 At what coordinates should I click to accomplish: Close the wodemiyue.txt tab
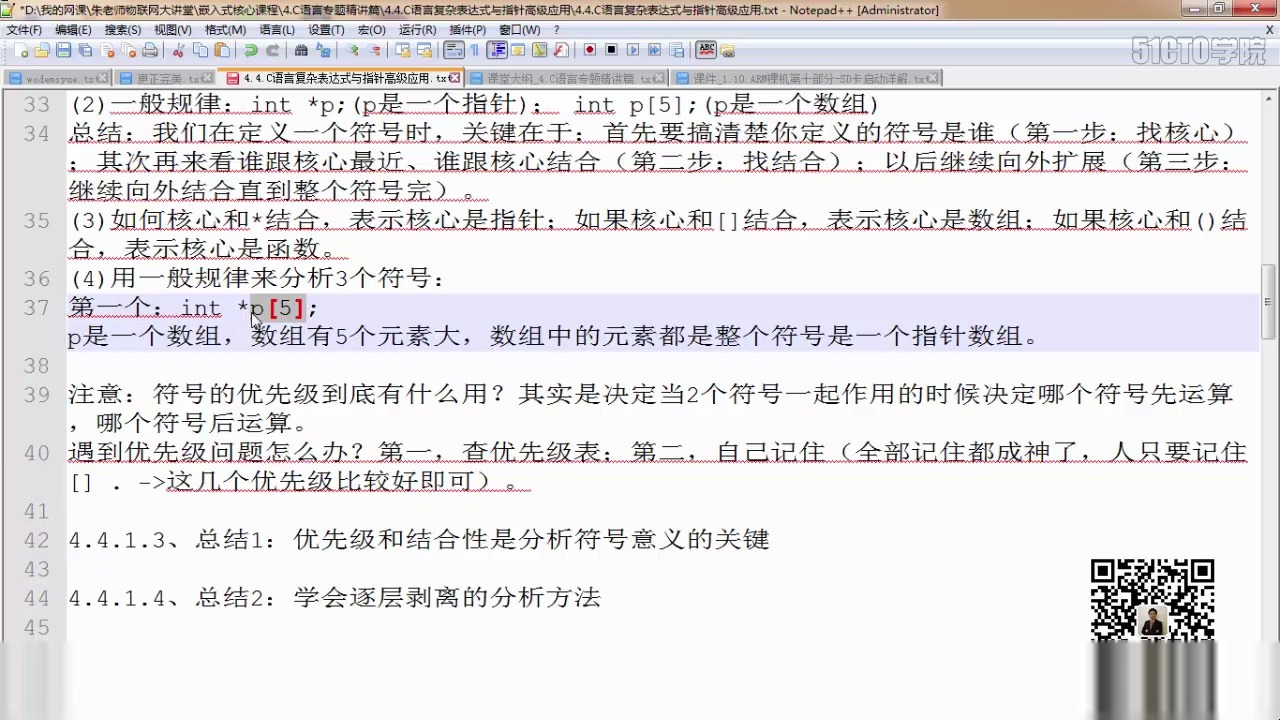[x=102, y=77]
